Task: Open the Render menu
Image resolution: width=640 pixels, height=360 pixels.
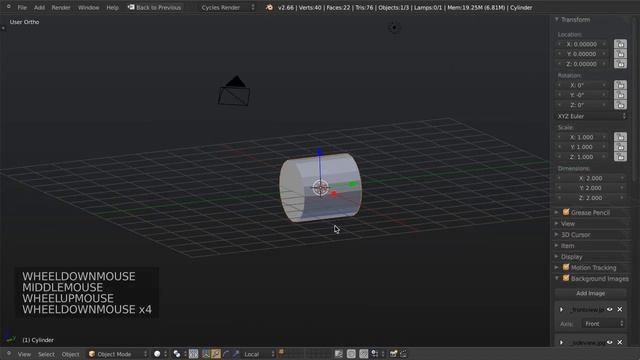Action: pos(61,7)
